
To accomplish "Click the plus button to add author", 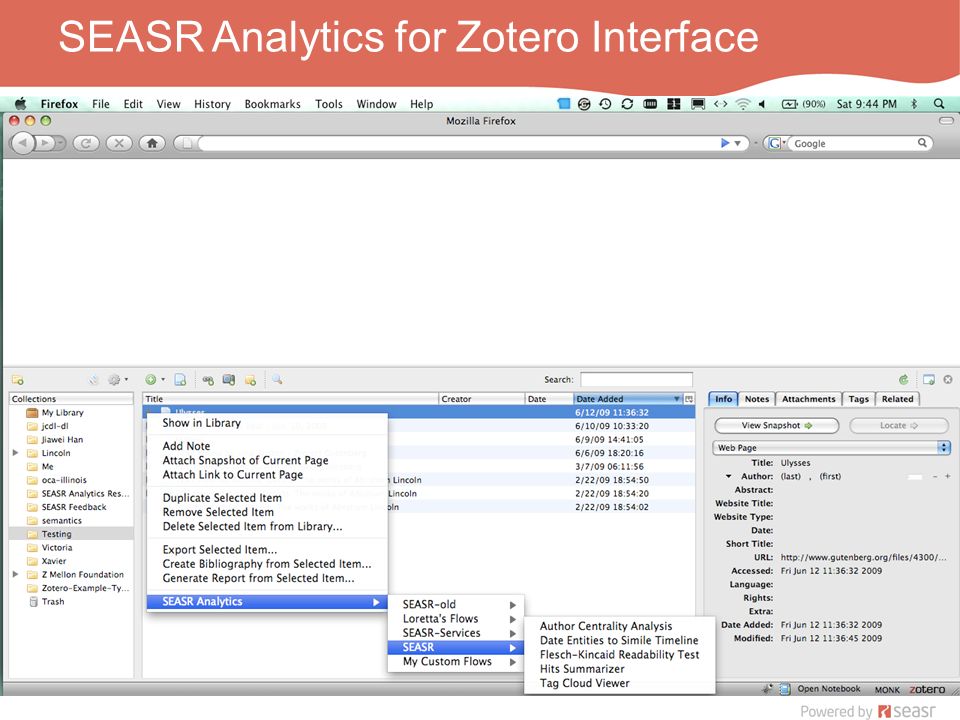I will [x=947, y=476].
